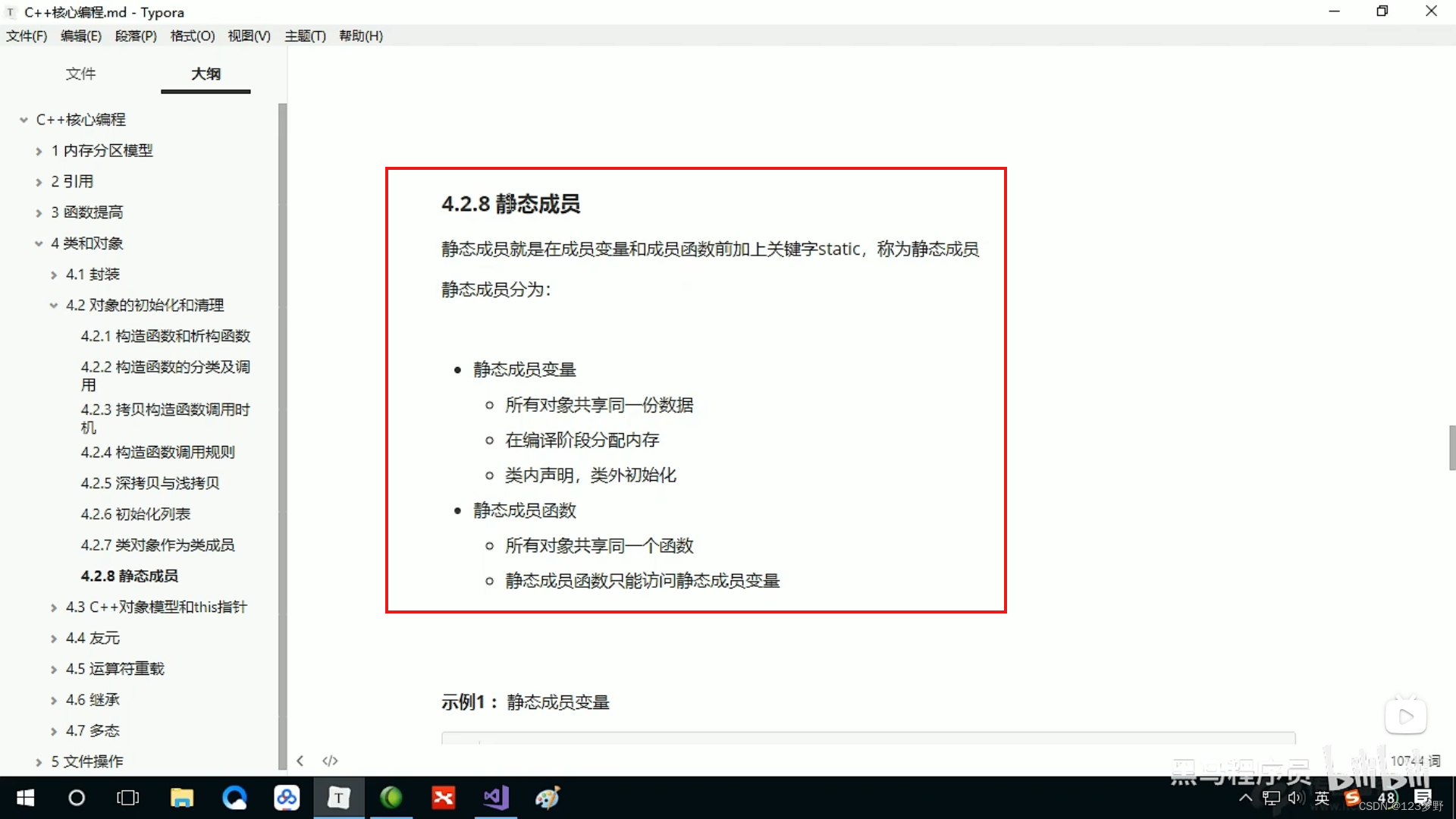Jump to 4.2.1 构造函数和析构函数 heading

pyautogui.click(x=165, y=336)
